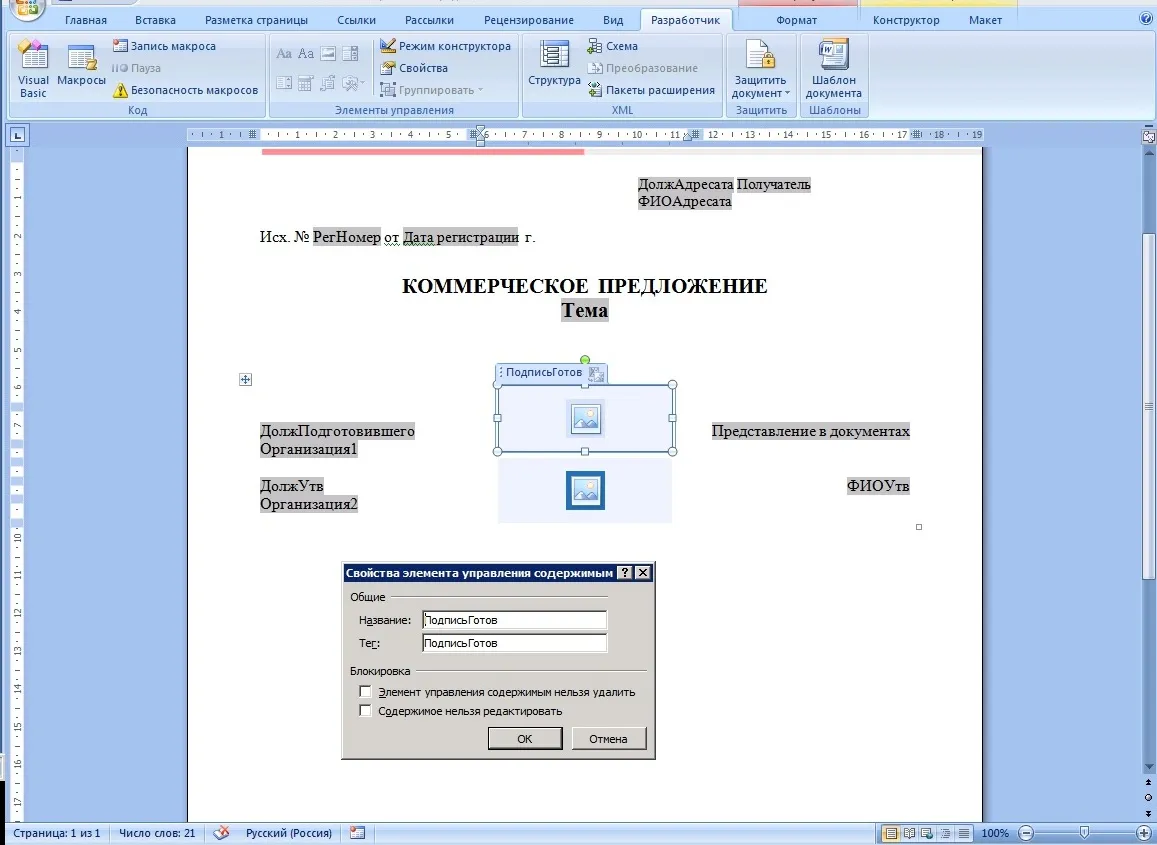Toggle Режим конструктора design mode
The height and width of the screenshot is (845, 1157).
(x=445, y=46)
